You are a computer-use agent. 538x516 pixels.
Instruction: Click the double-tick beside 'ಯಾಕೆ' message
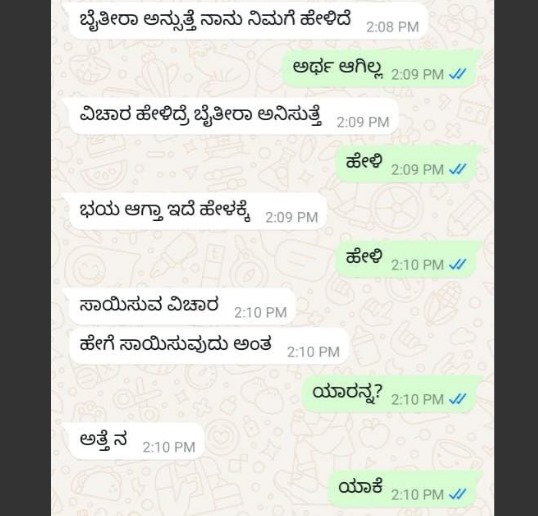[x=458, y=494]
